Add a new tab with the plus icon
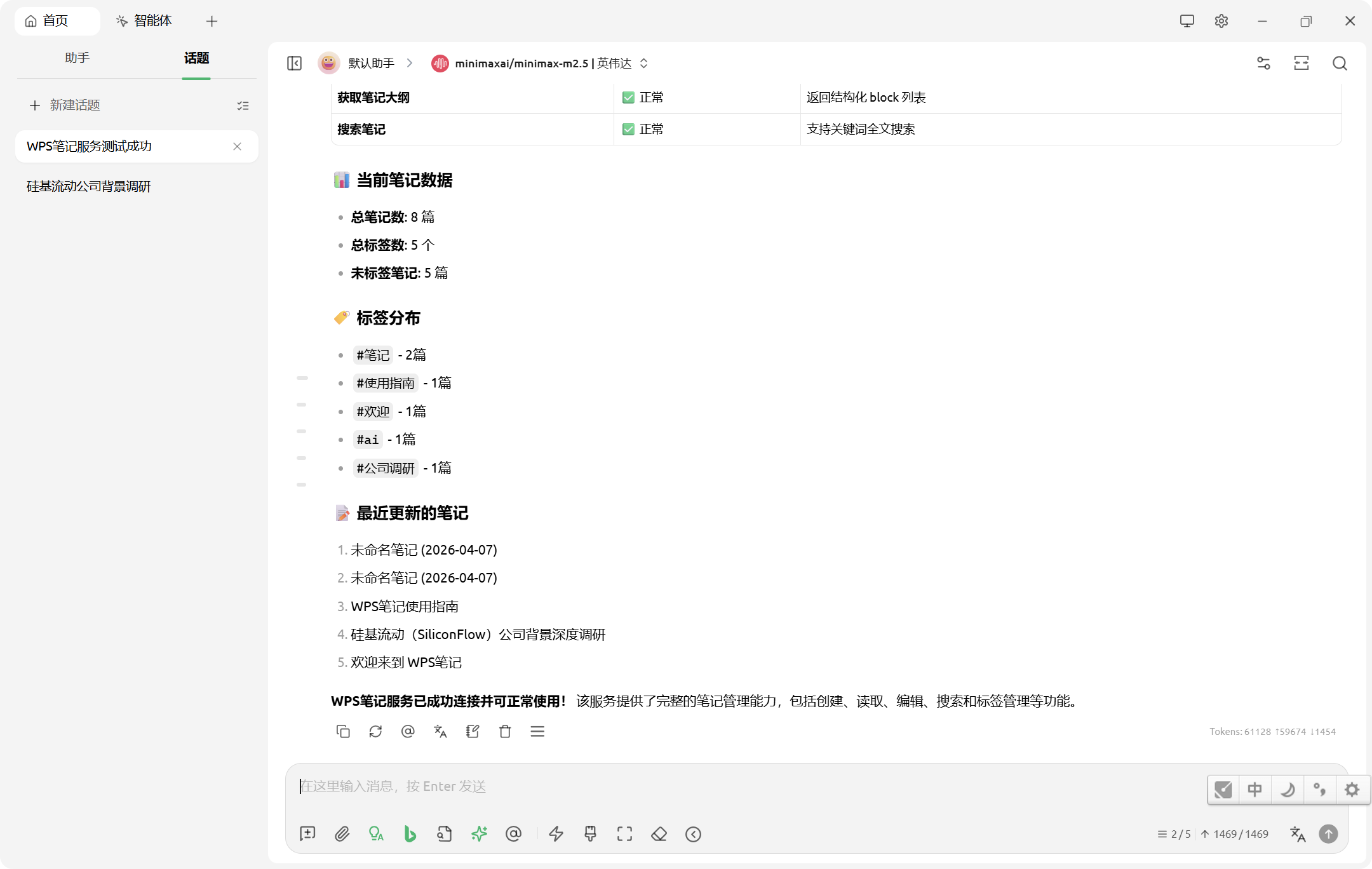The height and width of the screenshot is (869, 1372). (212, 21)
